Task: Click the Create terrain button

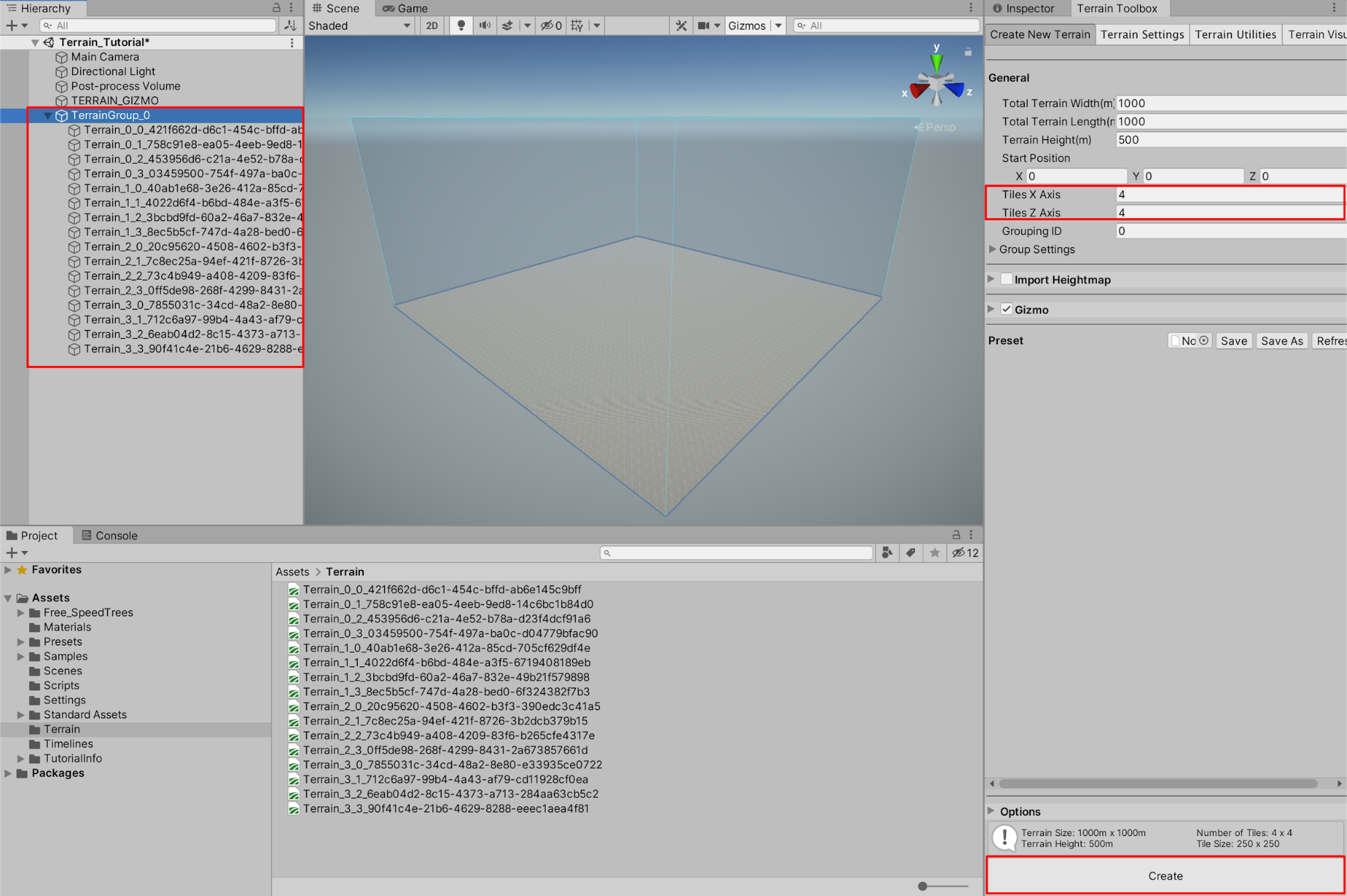Action: pos(1164,876)
